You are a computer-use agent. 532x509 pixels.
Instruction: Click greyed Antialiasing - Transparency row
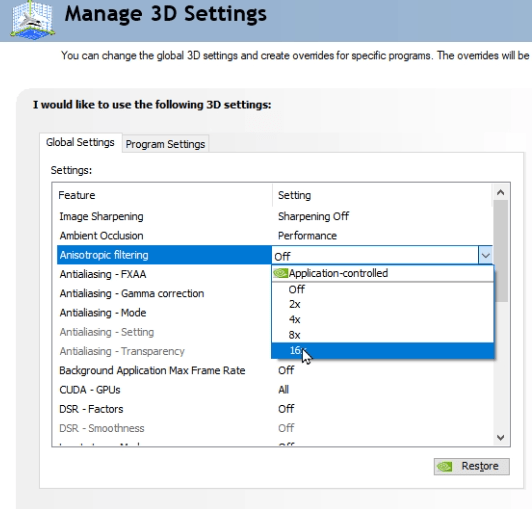(x=164, y=351)
